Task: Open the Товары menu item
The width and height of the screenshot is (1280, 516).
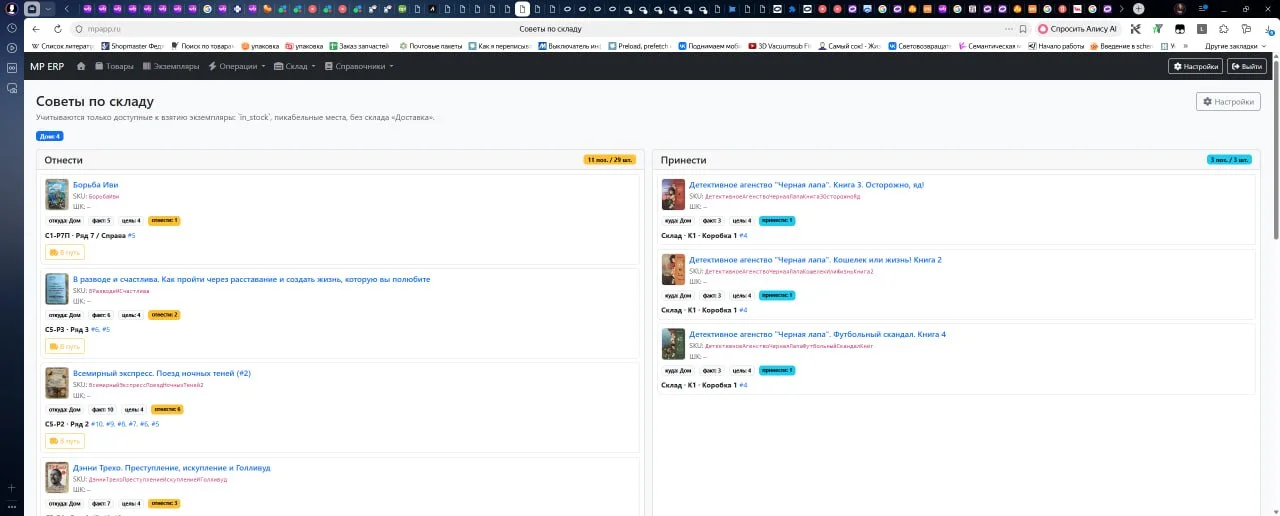Action: [x=114, y=66]
